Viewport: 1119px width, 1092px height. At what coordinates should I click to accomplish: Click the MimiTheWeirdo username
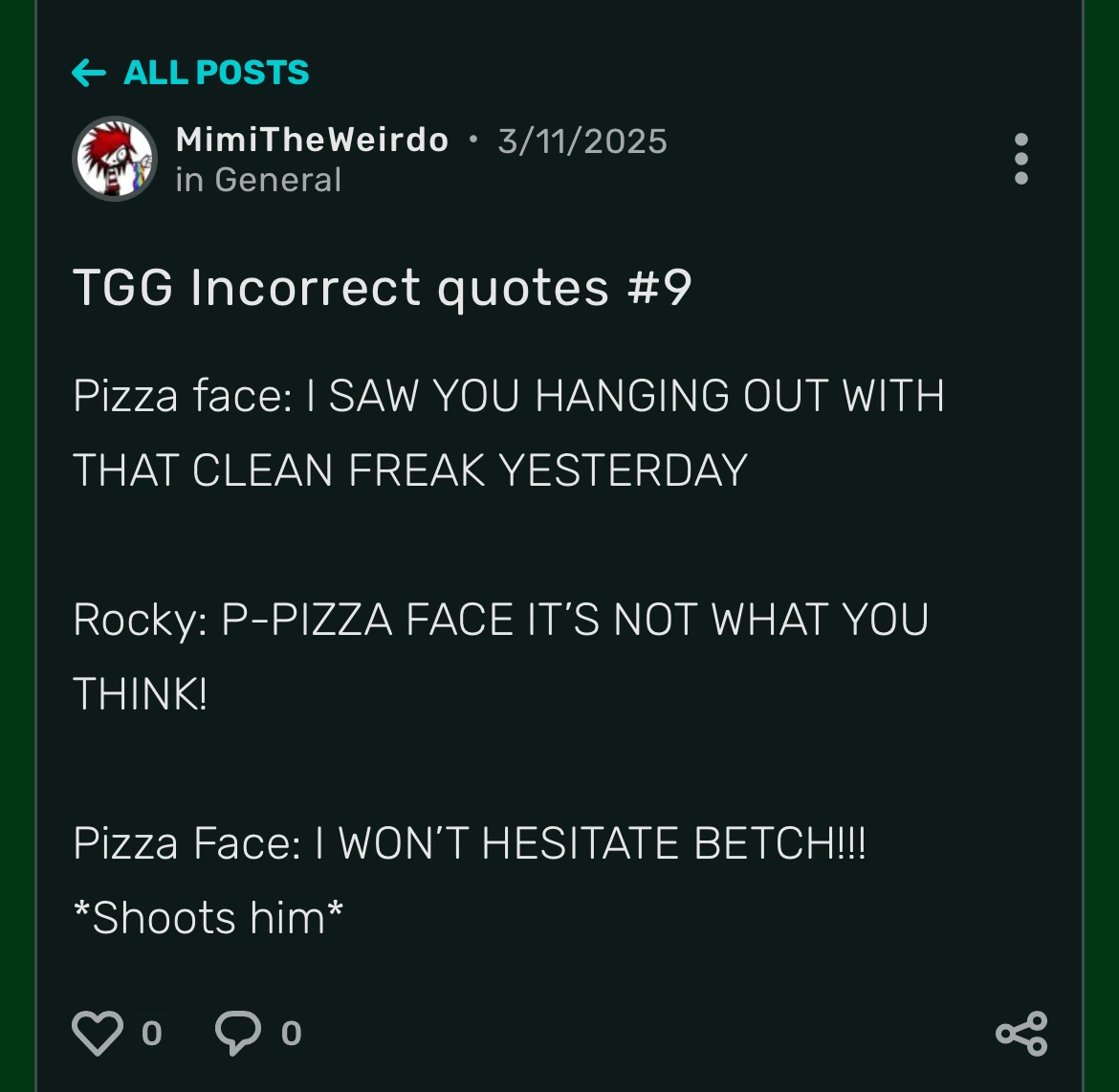click(x=312, y=140)
